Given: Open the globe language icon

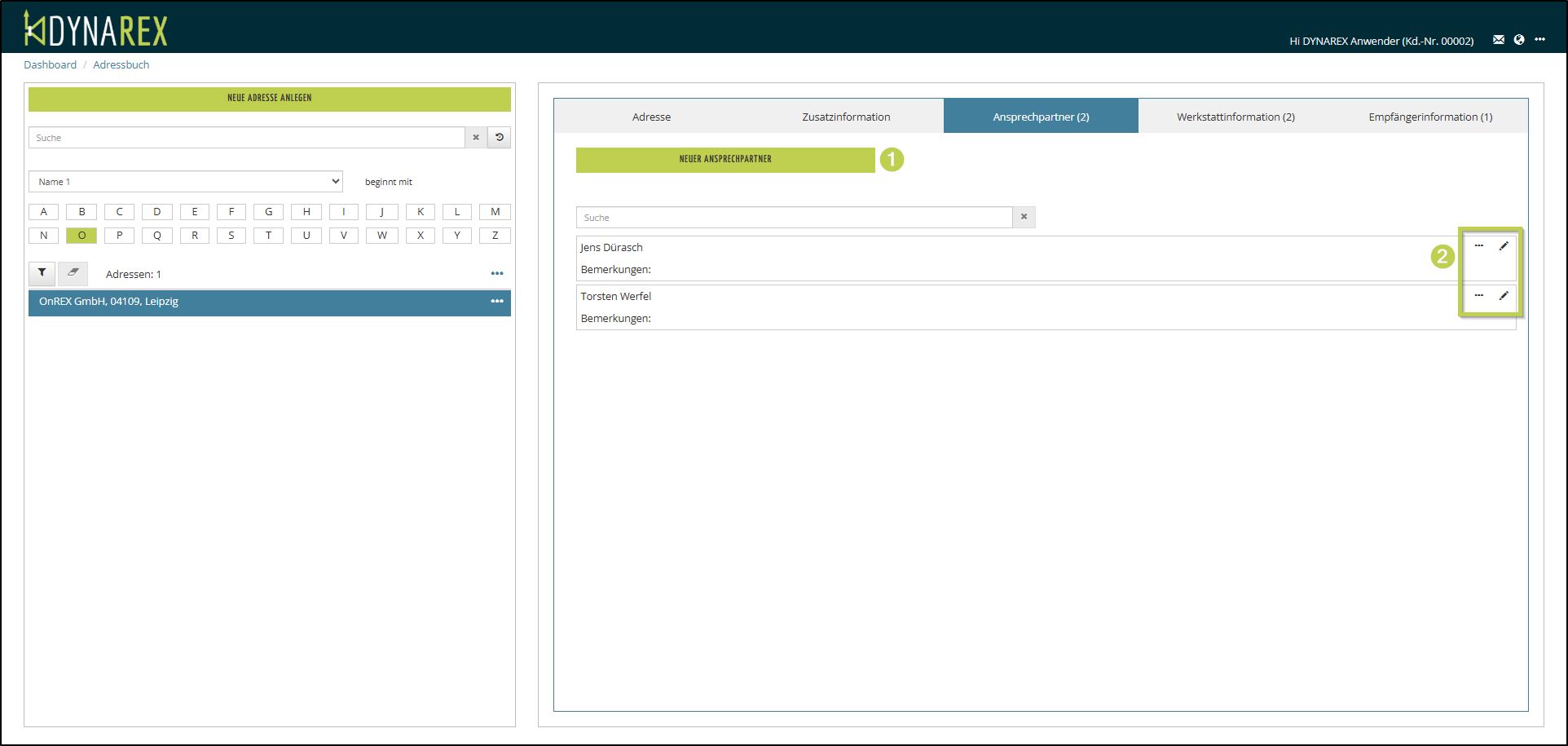Looking at the screenshot, I should point(1519,40).
